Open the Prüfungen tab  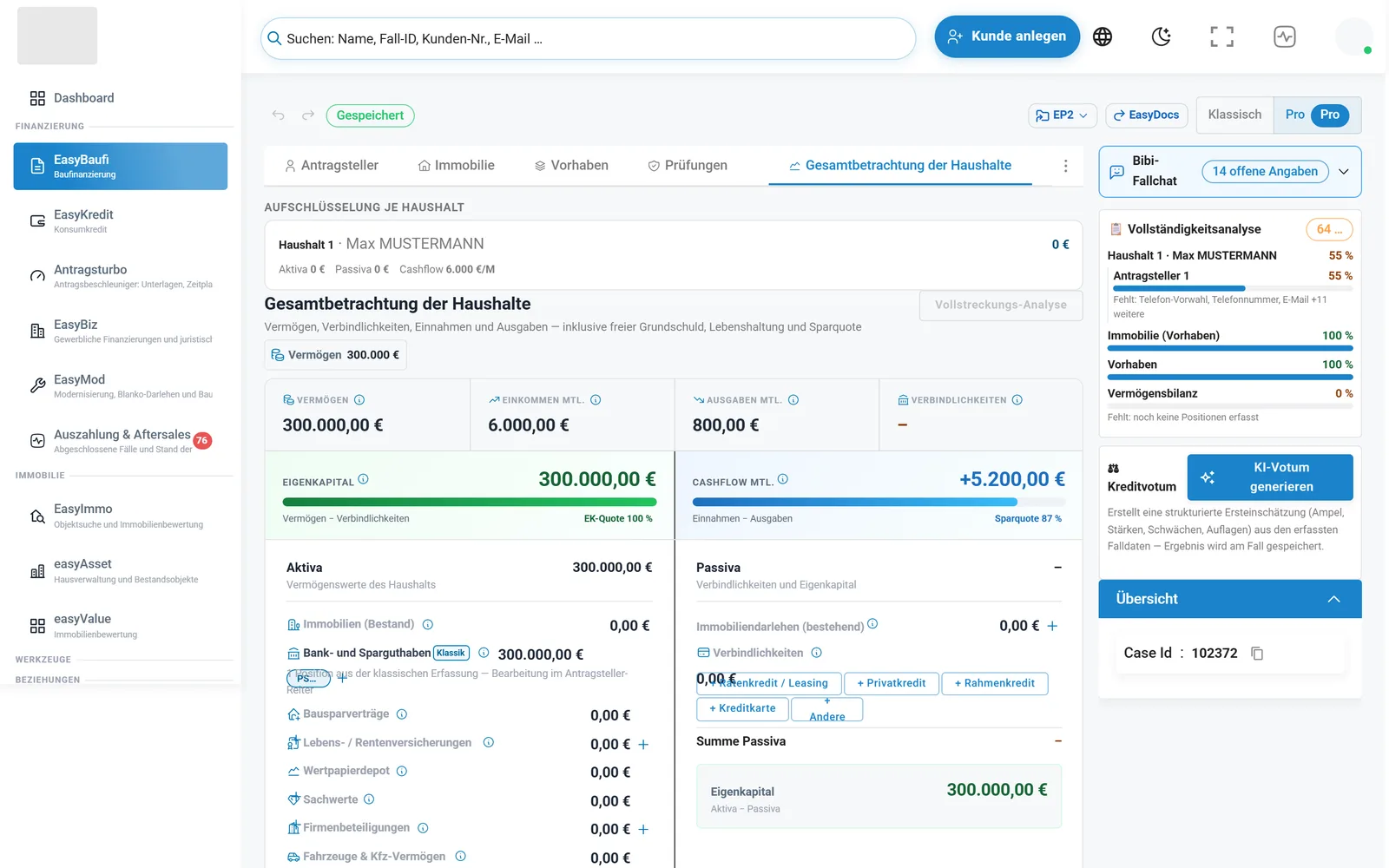click(688, 166)
